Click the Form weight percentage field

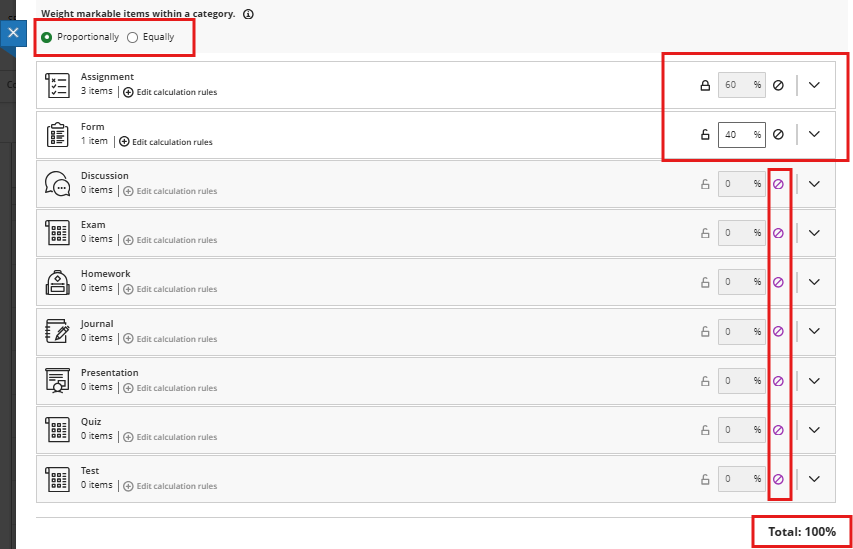pyautogui.click(x=735, y=134)
